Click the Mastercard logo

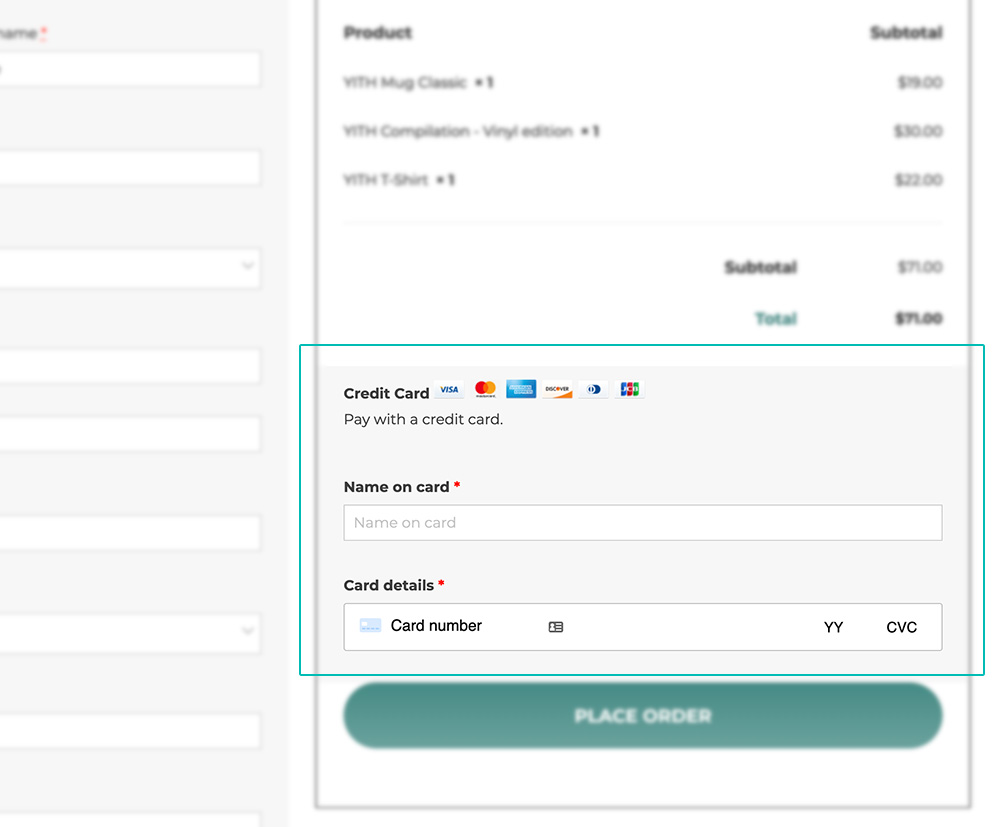coord(485,389)
